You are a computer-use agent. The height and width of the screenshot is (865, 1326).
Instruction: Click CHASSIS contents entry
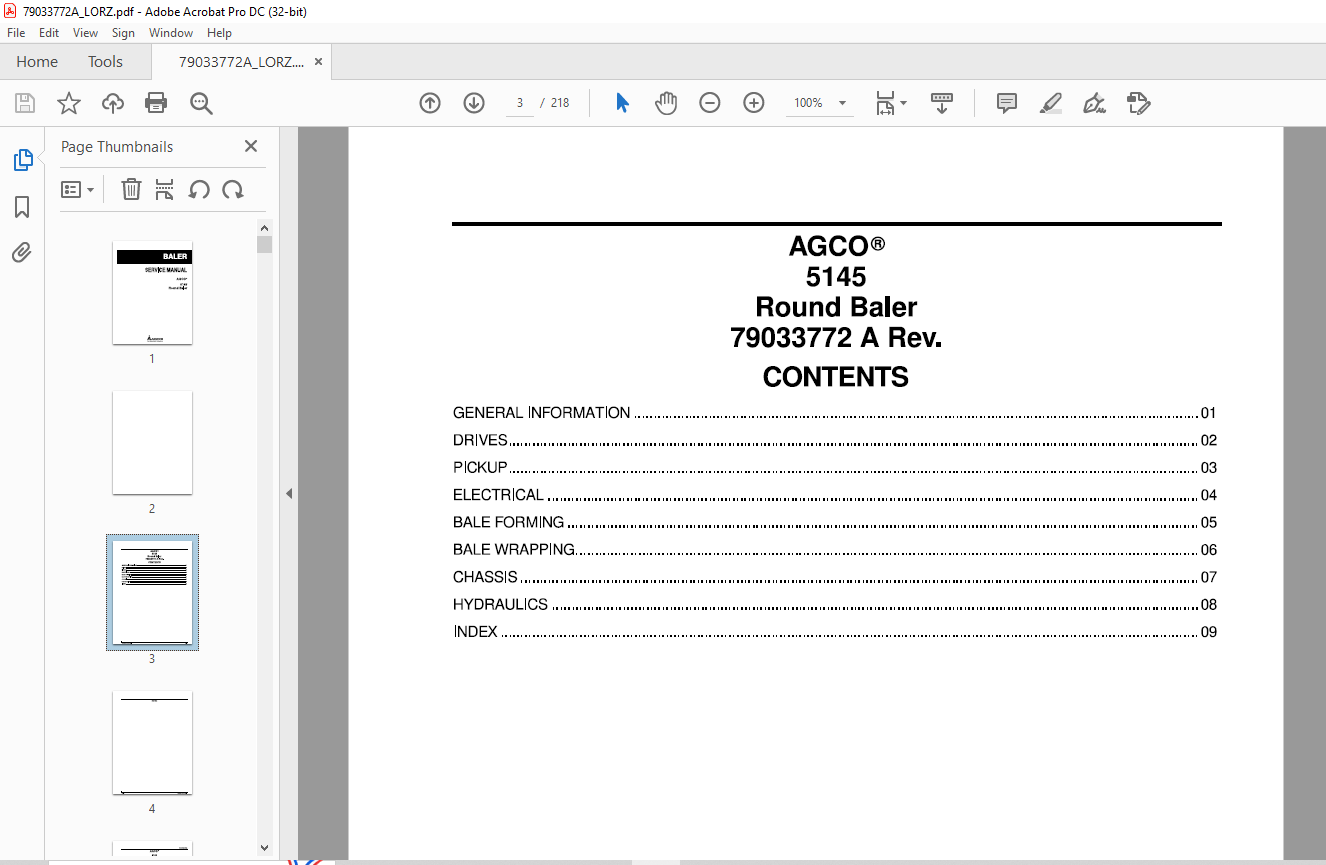point(834,577)
